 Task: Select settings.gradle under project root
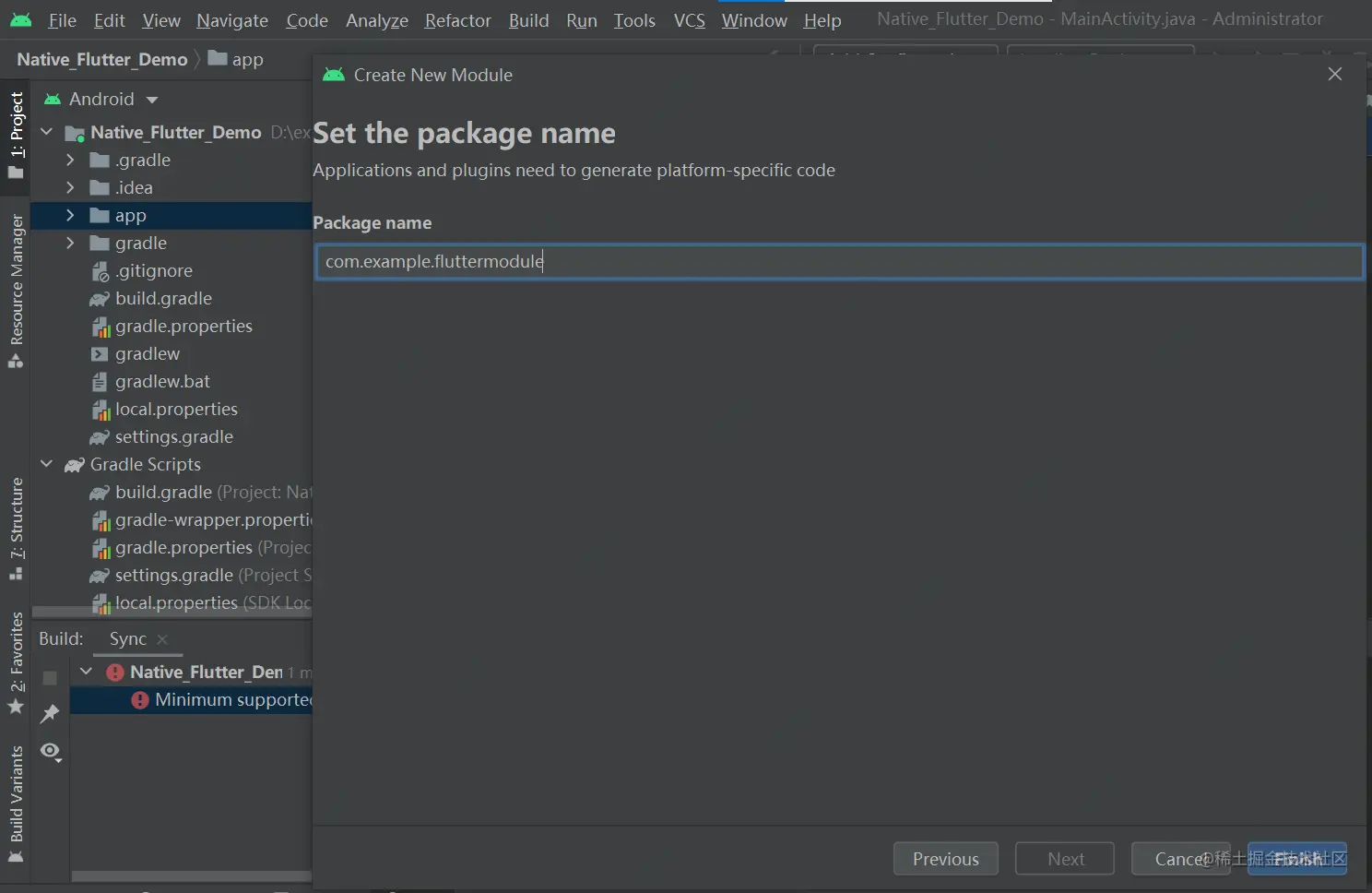coord(174,436)
